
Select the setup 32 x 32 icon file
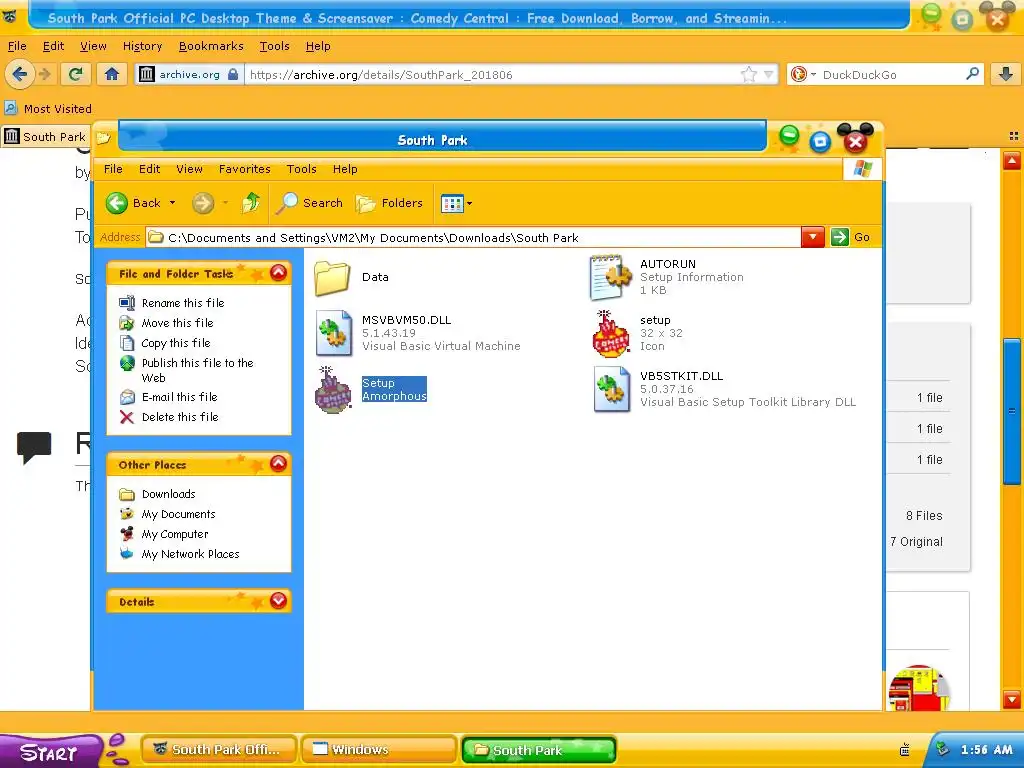click(x=611, y=334)
